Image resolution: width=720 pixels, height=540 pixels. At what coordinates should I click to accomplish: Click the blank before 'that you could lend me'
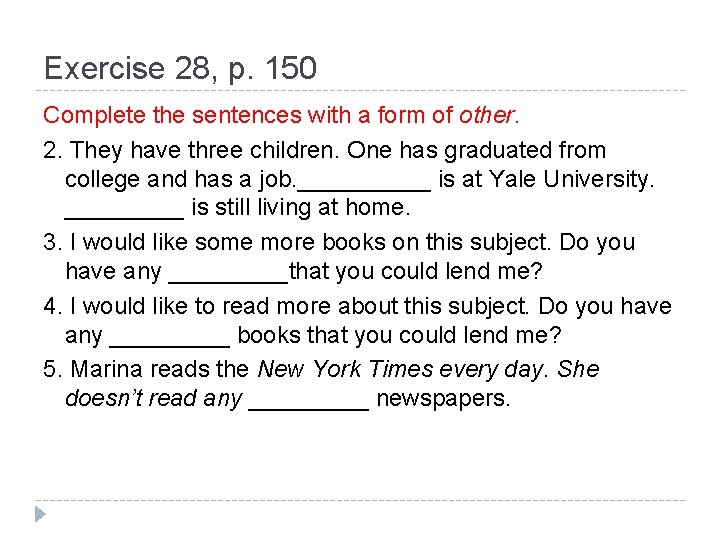(228, 275)
